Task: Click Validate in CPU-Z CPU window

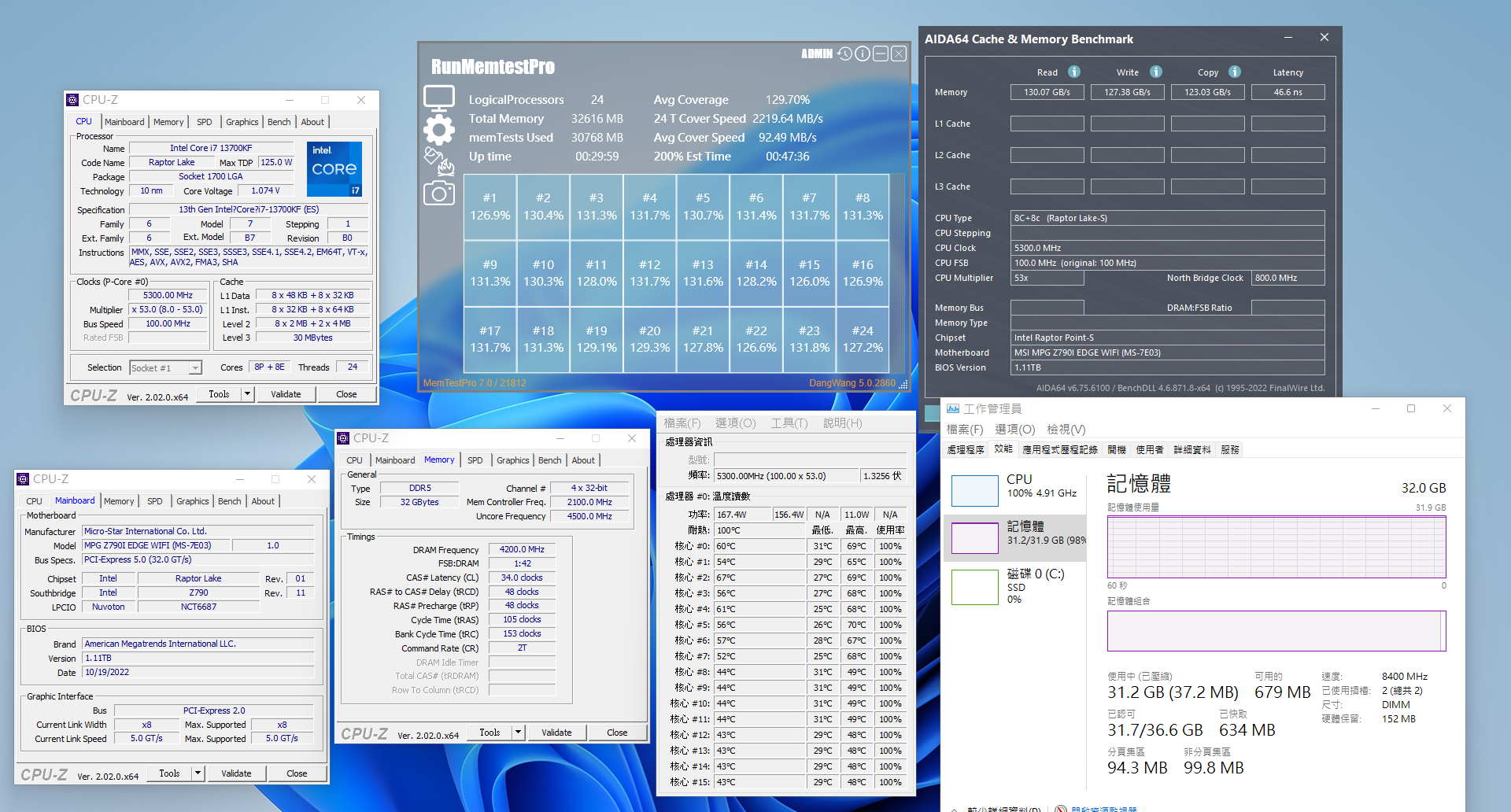Action: 286,394
